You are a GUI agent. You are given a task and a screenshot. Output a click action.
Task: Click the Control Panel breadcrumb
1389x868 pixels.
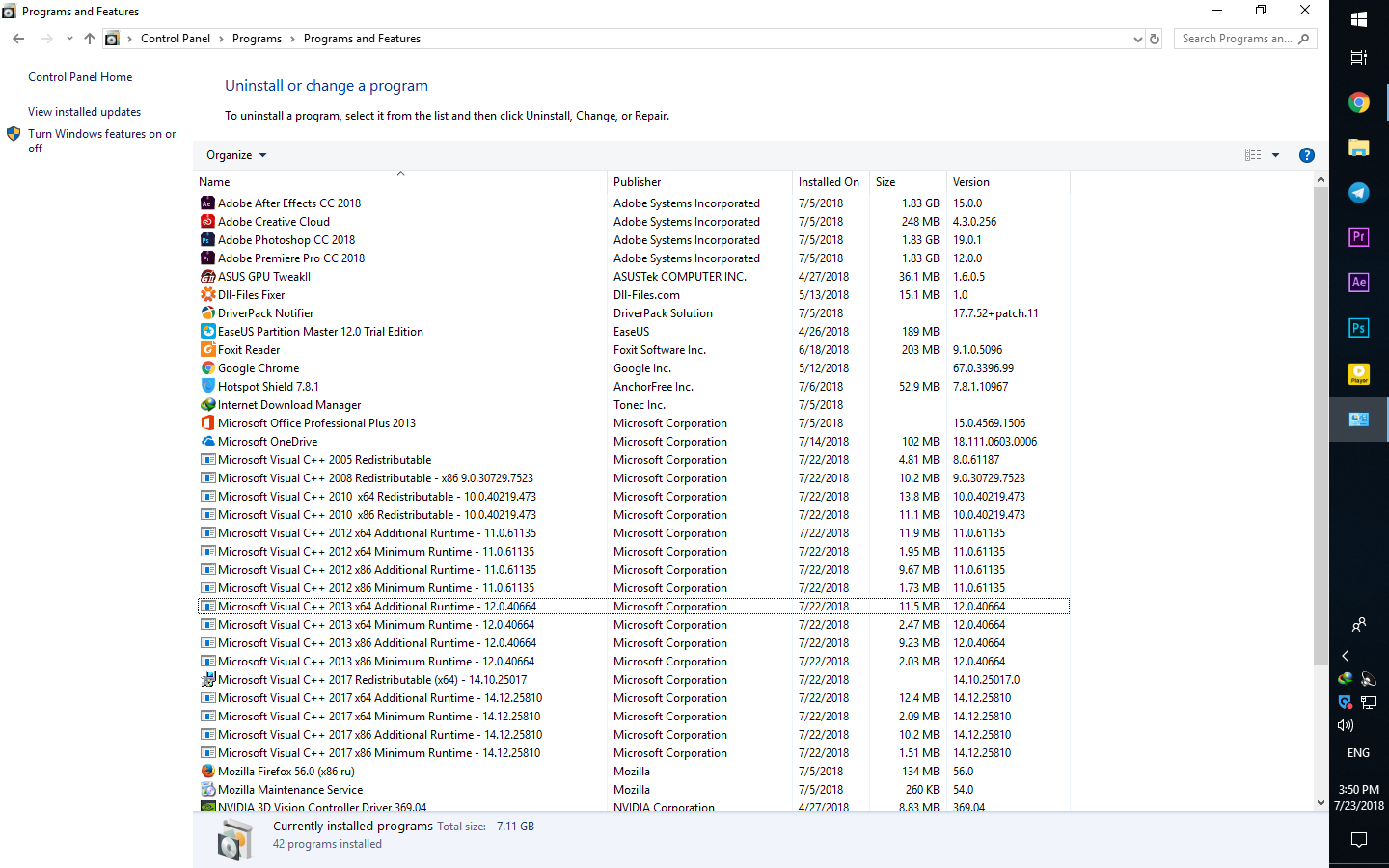(176, 39)
